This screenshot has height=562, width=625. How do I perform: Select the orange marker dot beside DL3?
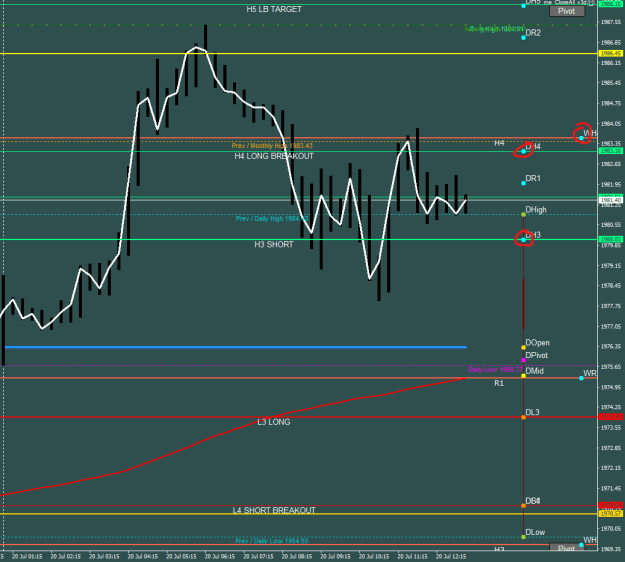coord(523,417)
